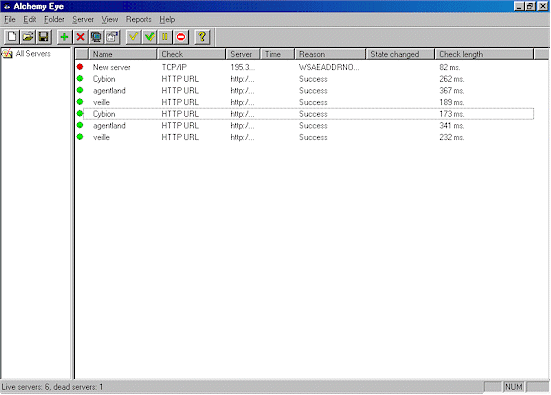Sort by the Time column header
The image size is (551, 395).
[277, 54]
